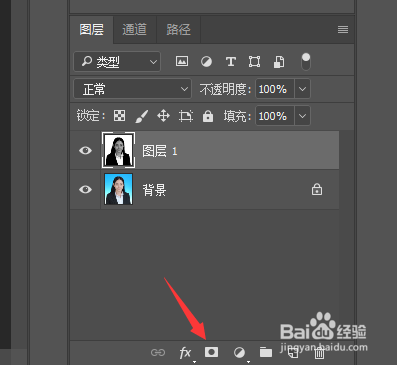Expand the 不透明度 slider arrow

point(302,89)
